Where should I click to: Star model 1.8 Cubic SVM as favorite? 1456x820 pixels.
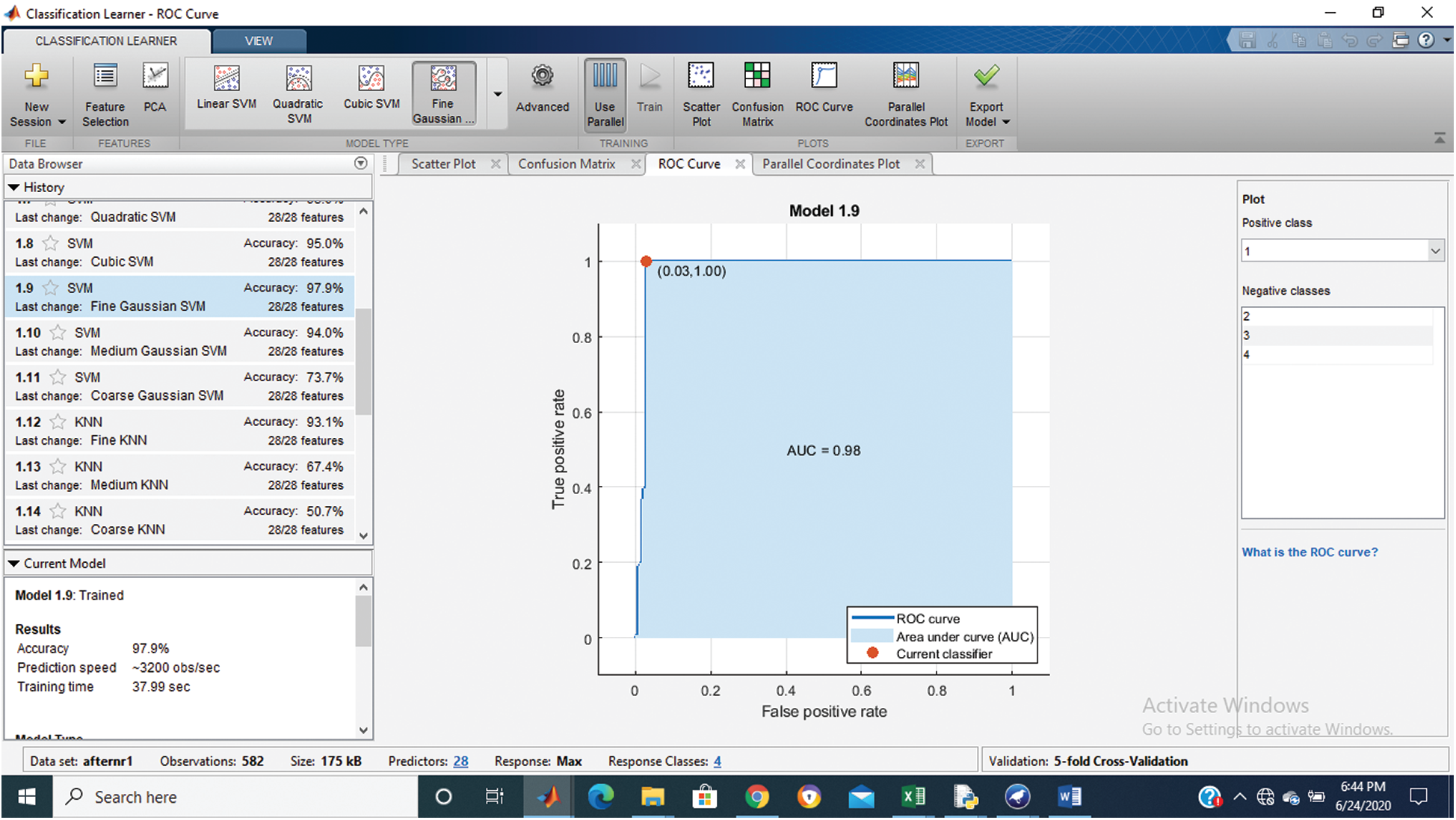[51, 244]
